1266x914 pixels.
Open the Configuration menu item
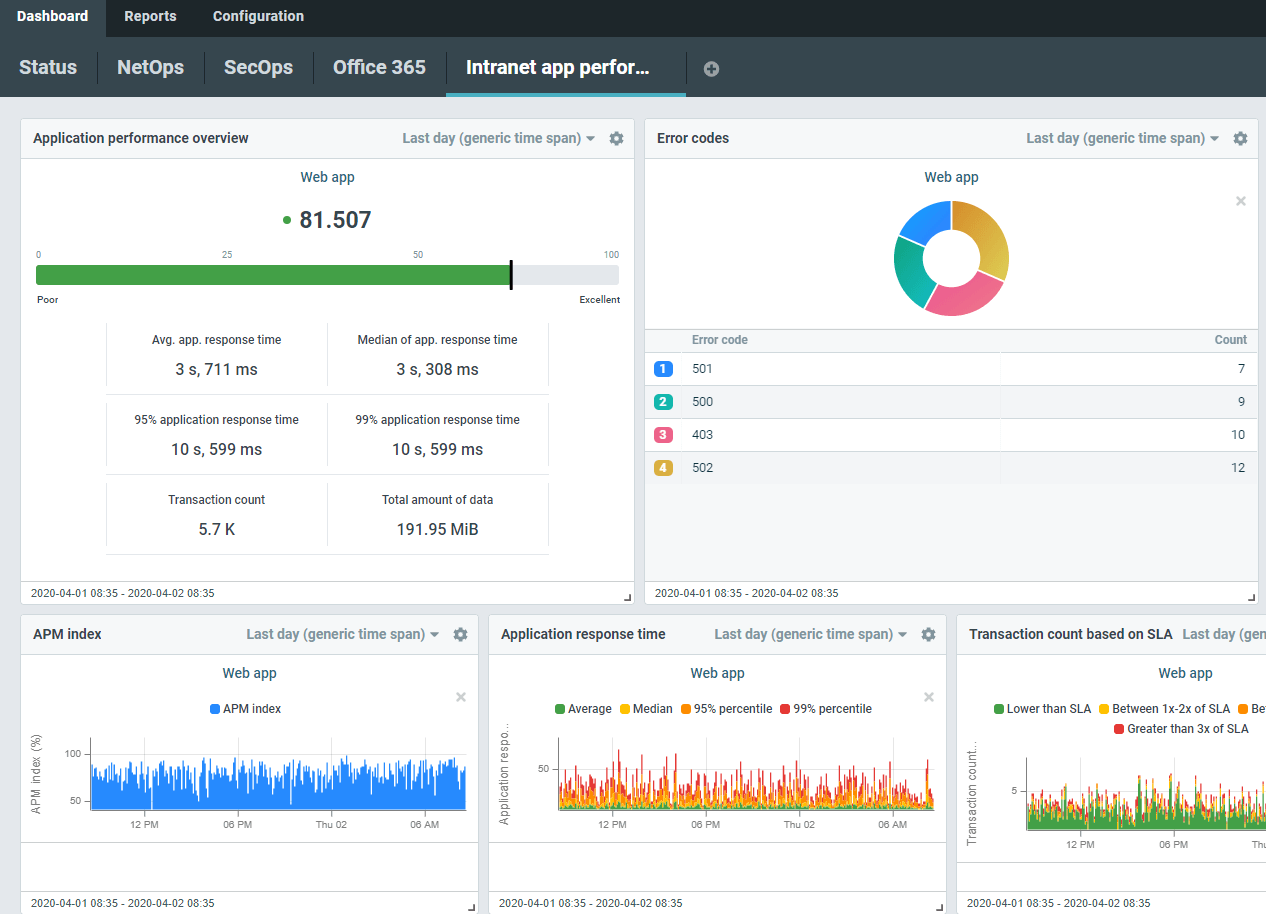click(x=258, y=17)
